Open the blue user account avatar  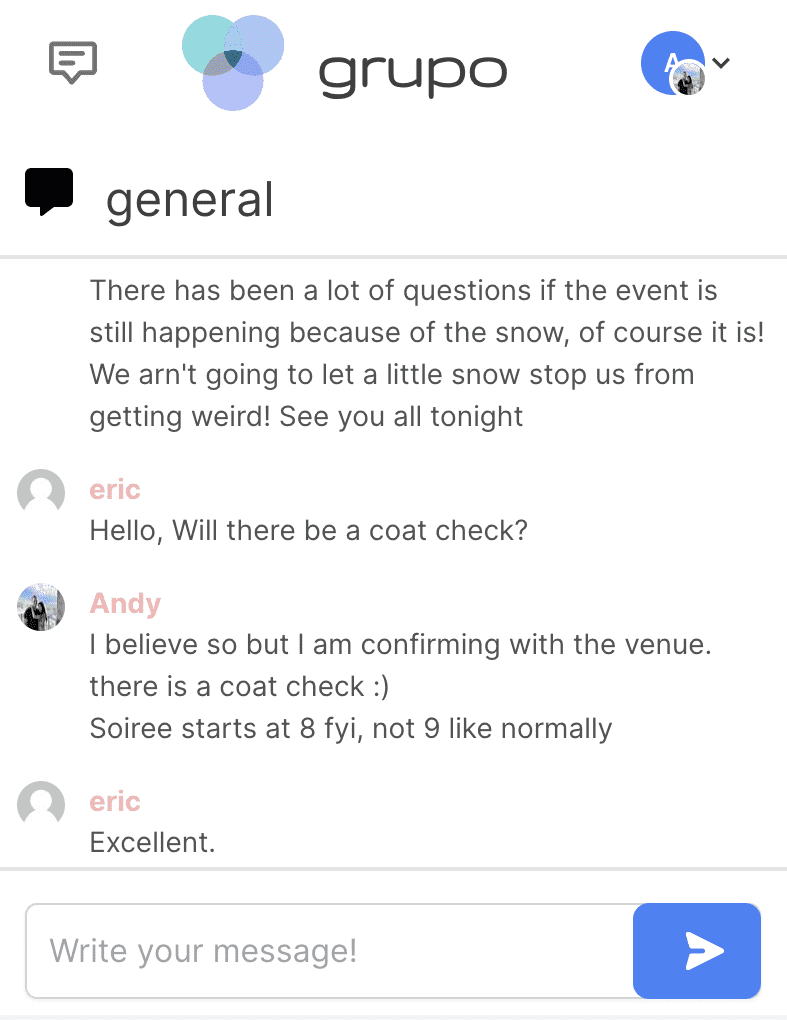click(671, 63)
